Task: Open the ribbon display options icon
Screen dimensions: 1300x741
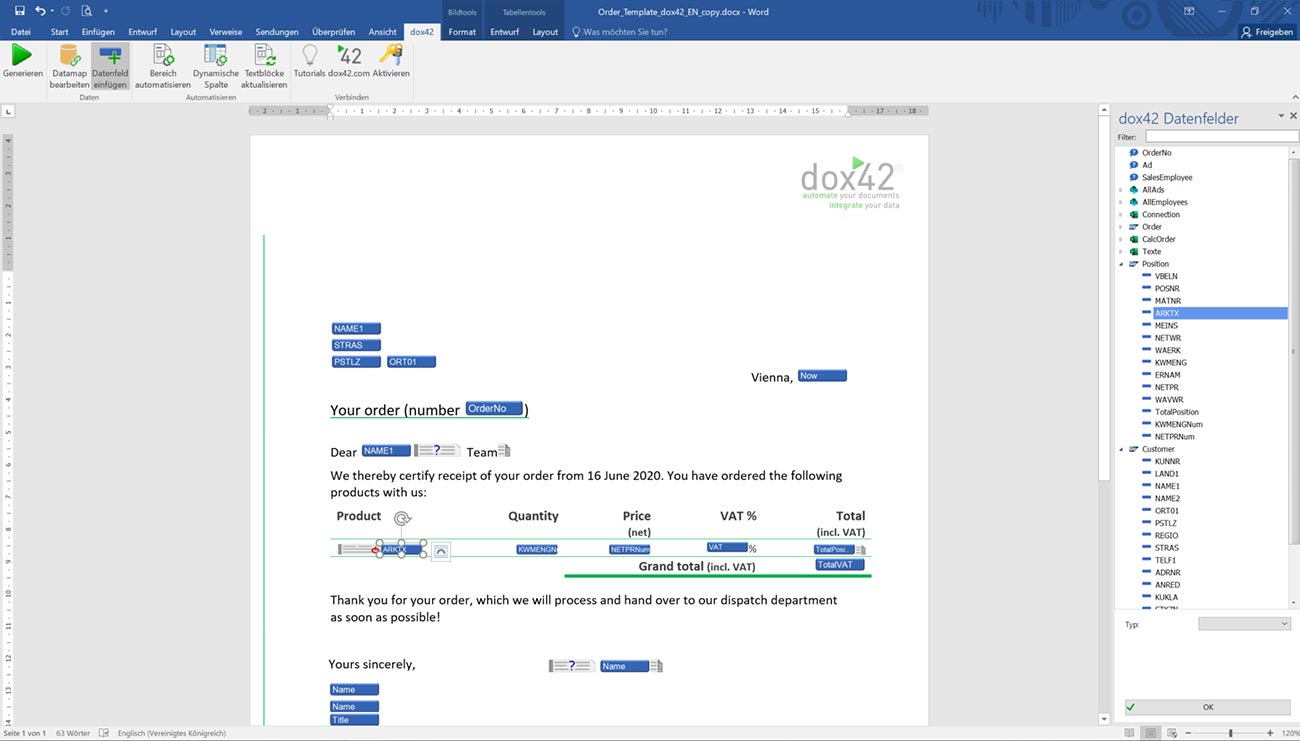Action: point(1190,11)
